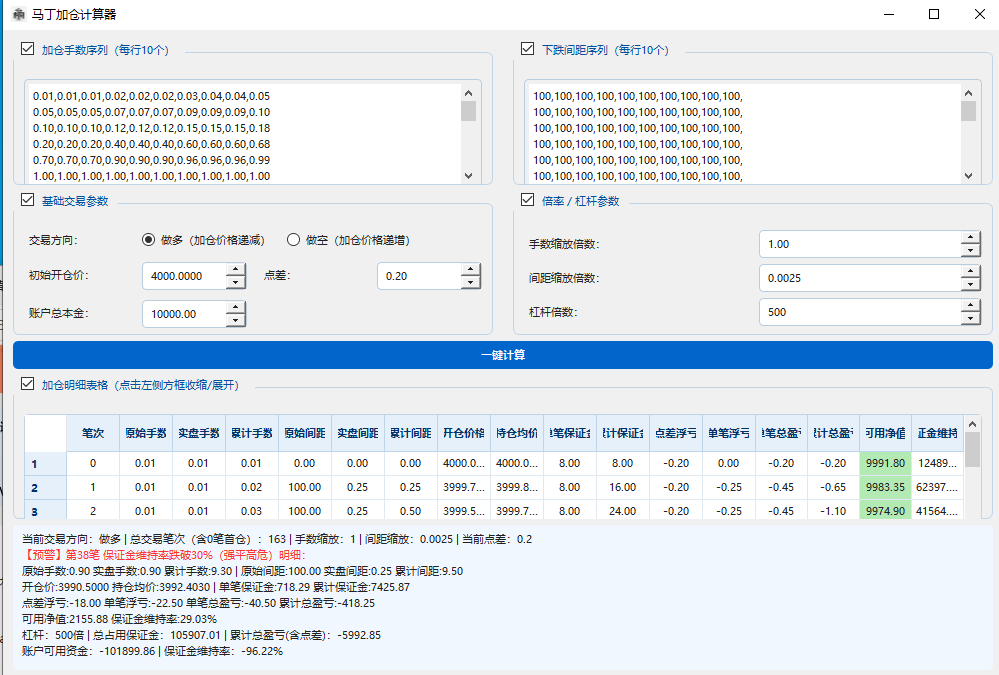
Task: Focus the 点差 field showing 0.20
Action: click(x=419, y=276)
